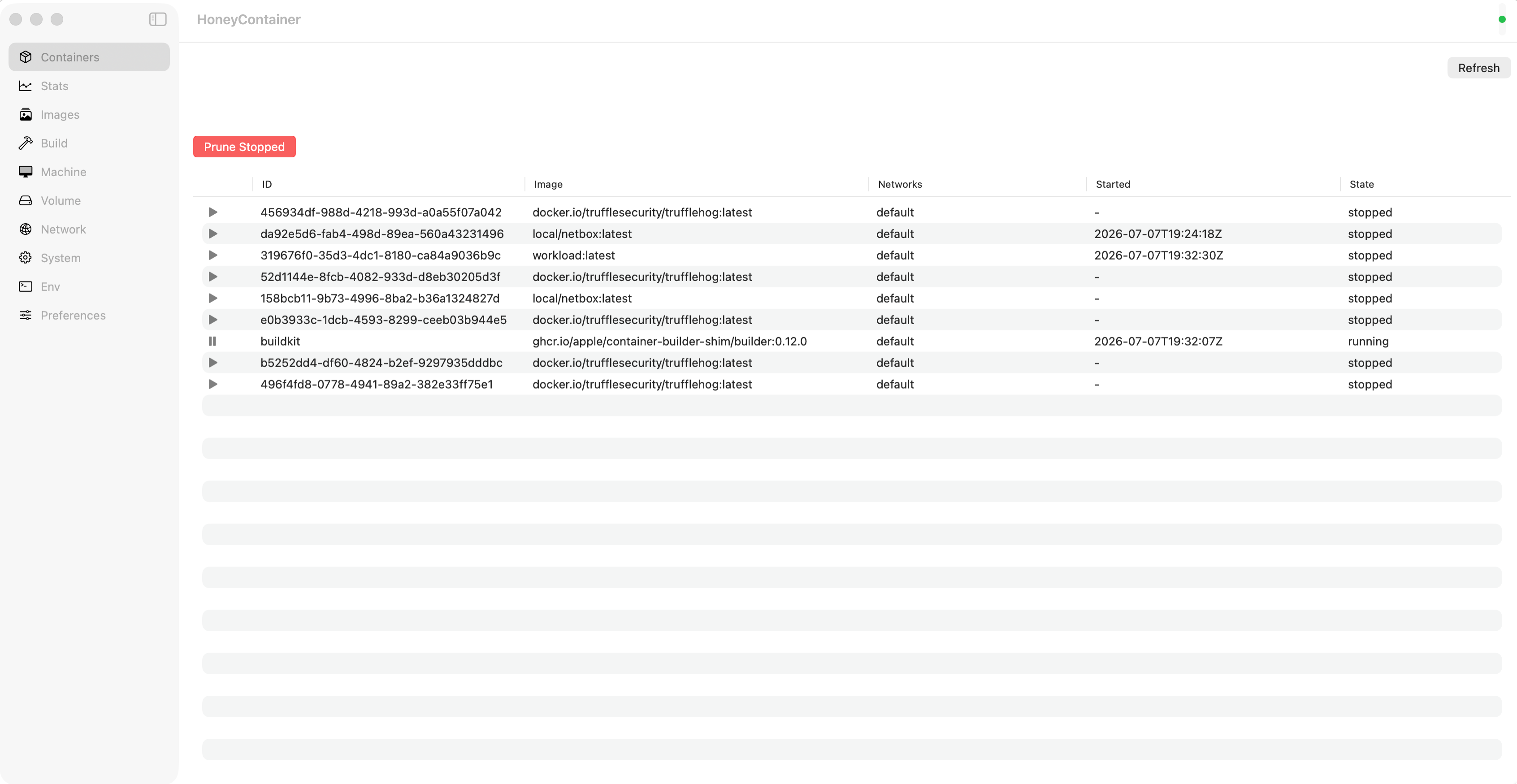Start container 456934df-988d-4218-993d-a0a55f07a042
Screen dimensions: 1517x784
212,212
